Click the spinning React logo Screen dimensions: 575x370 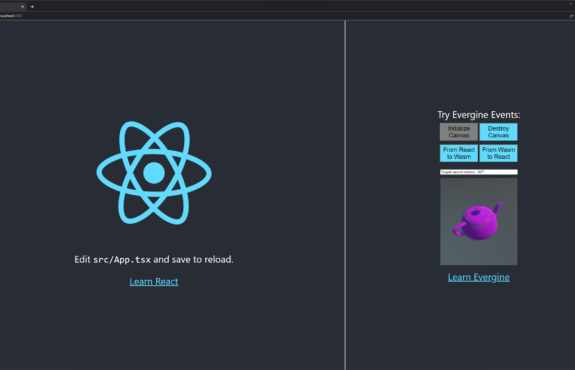tap(154, 173)
